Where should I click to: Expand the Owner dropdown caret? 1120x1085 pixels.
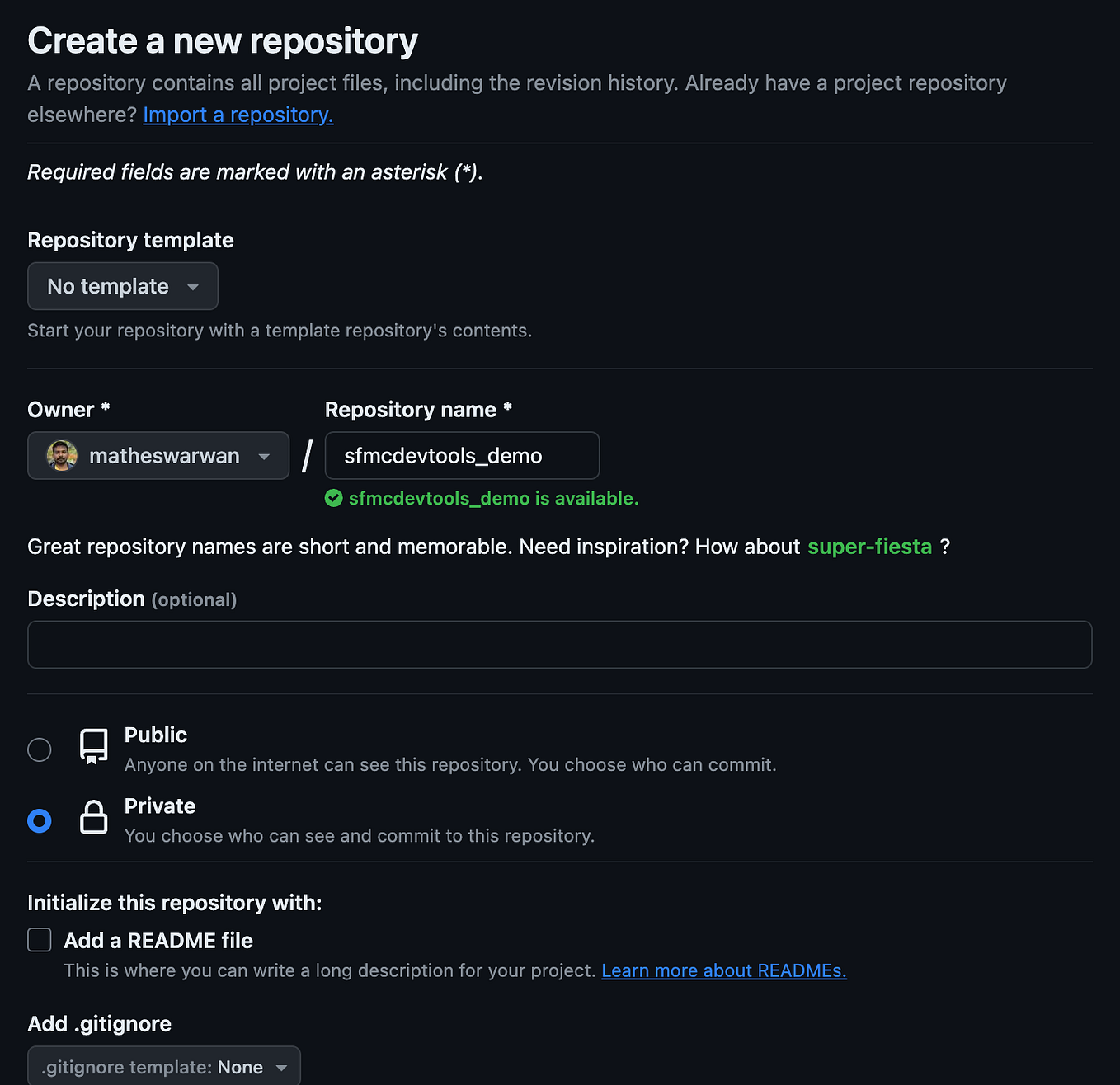[264, 456]
